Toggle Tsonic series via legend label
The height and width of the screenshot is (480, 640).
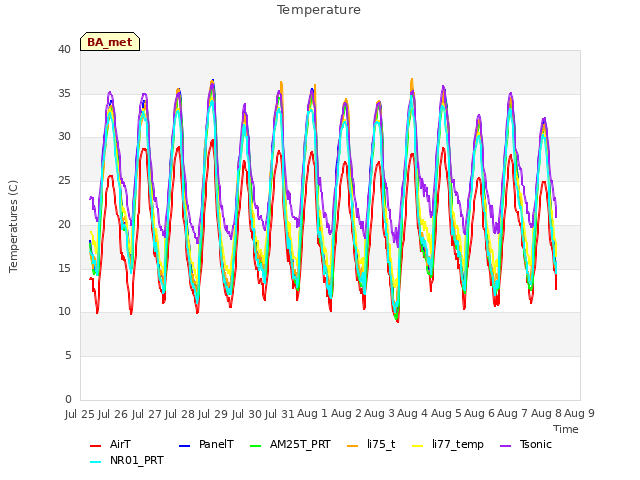click(536, 444)
